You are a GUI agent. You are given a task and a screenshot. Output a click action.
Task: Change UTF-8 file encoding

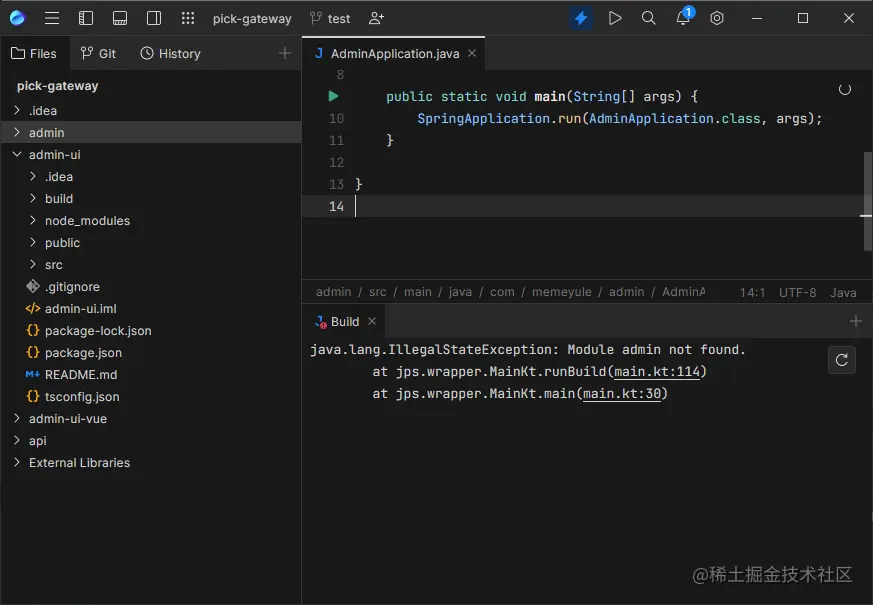(797, 292)
